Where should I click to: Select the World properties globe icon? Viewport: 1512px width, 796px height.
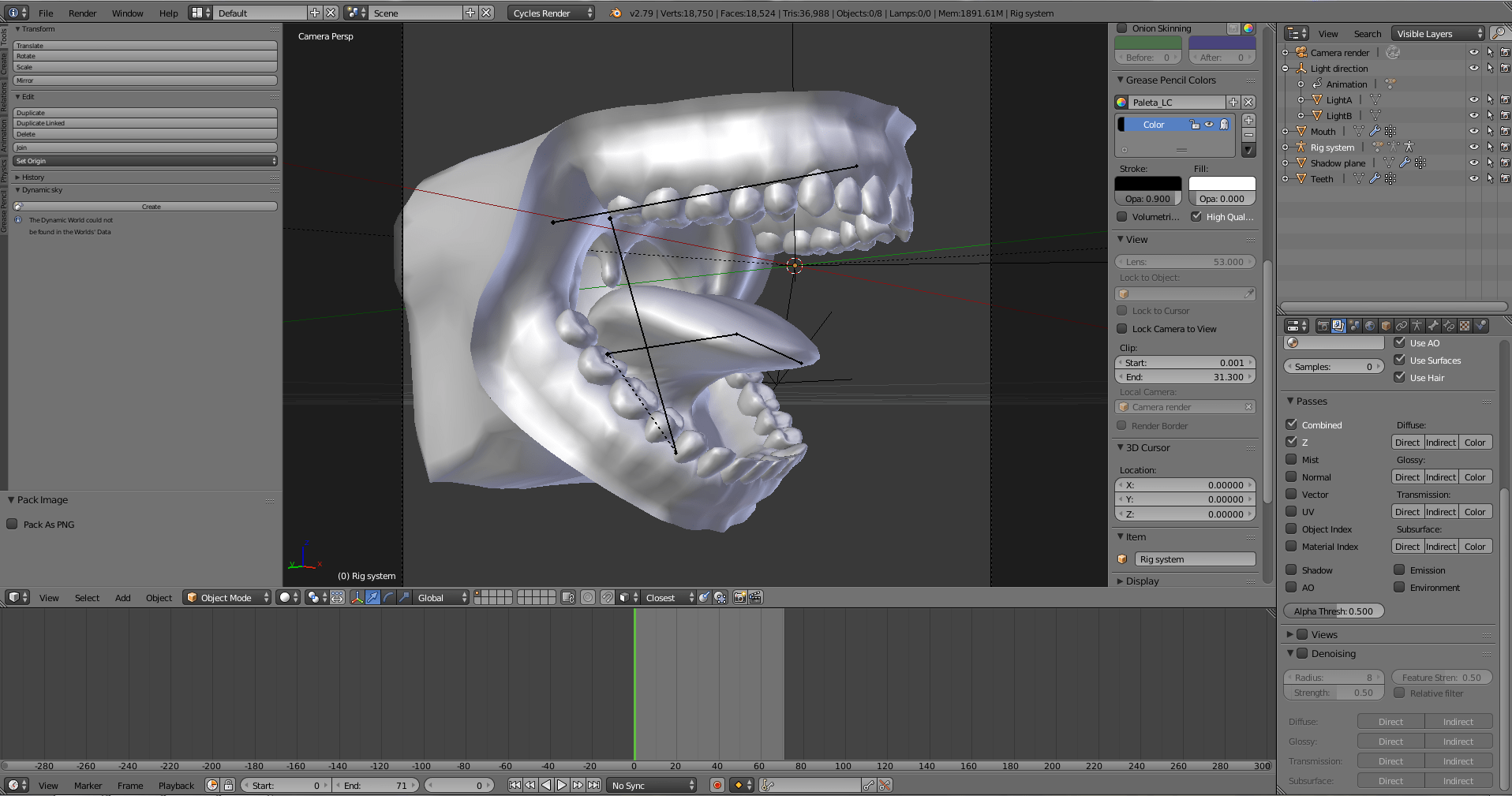[x=1370, y=325]
